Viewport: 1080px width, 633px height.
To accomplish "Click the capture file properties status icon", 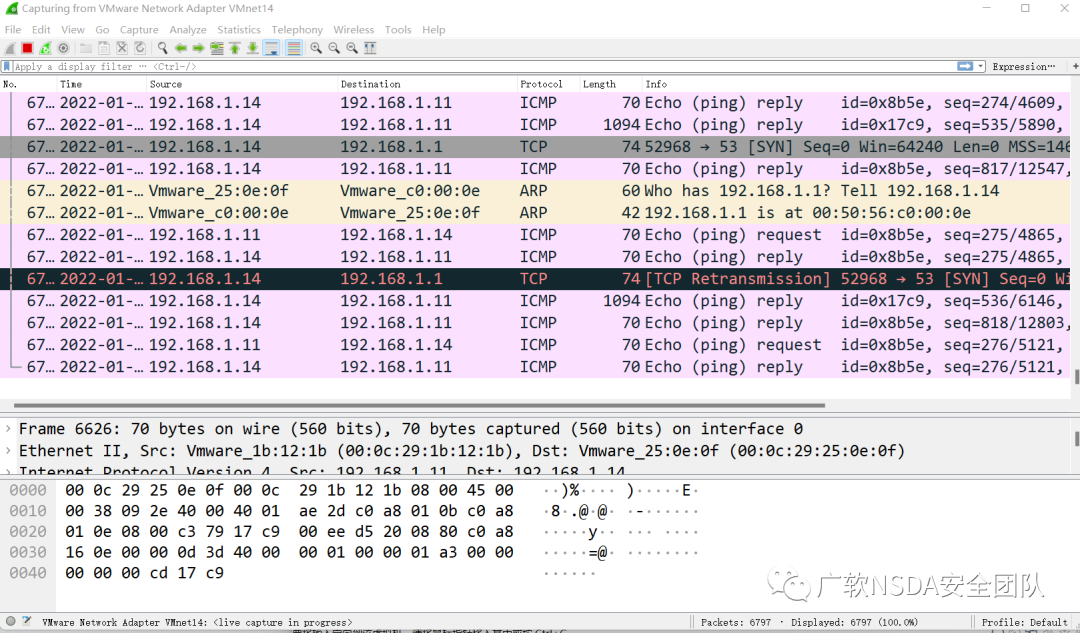I will (x=26, y=621).
